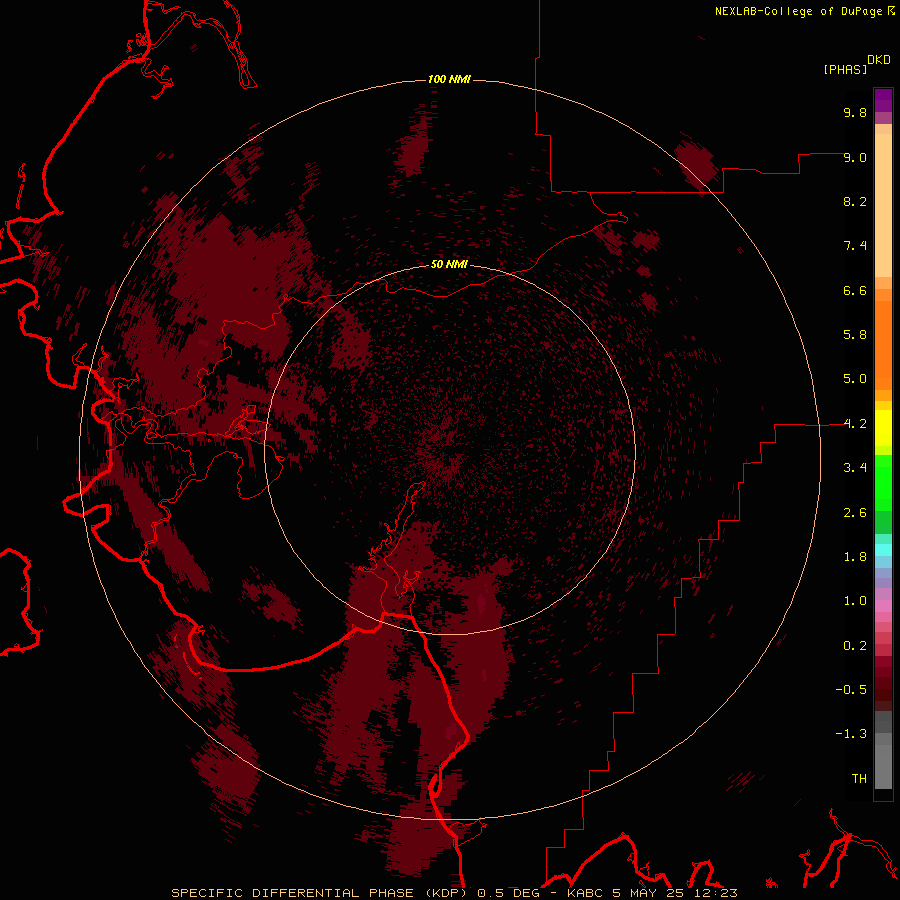Pick the cyan band of the color scale

click(883, 549)
